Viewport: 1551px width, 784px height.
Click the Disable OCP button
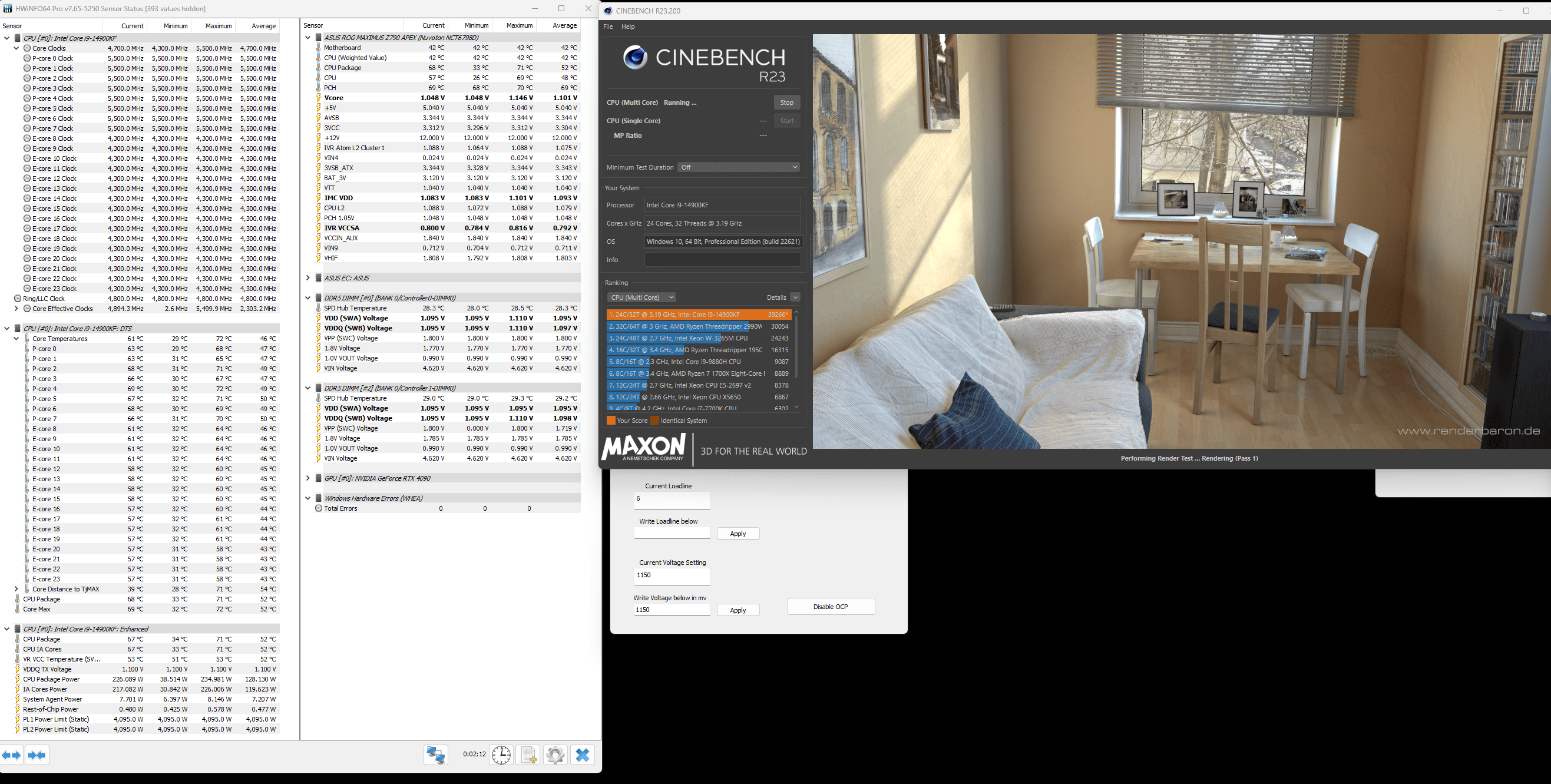pyautogui.click(x=831, y=606)
